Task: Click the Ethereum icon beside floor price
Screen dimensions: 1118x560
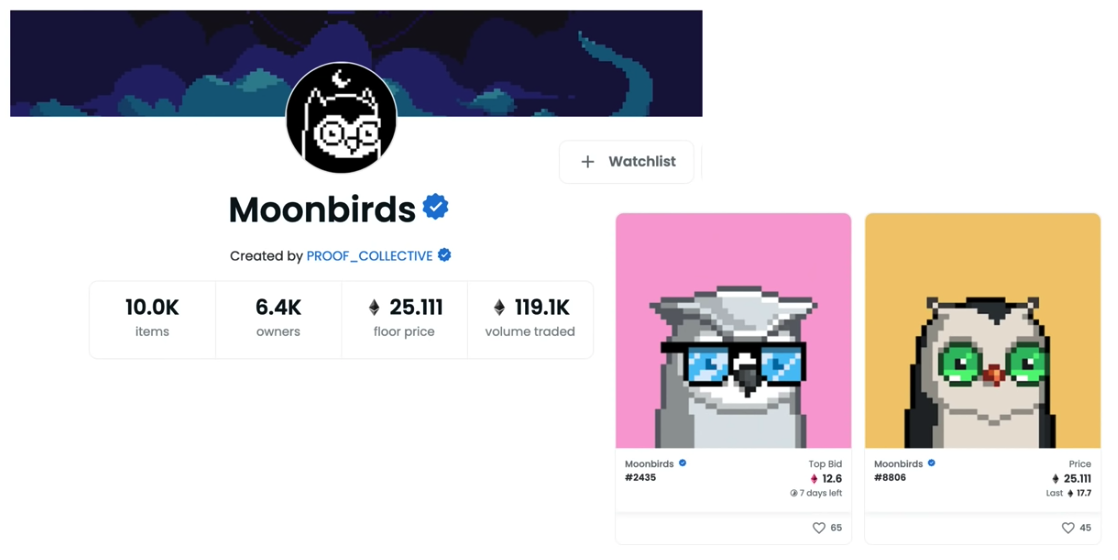Action: (x=374, y=307)
